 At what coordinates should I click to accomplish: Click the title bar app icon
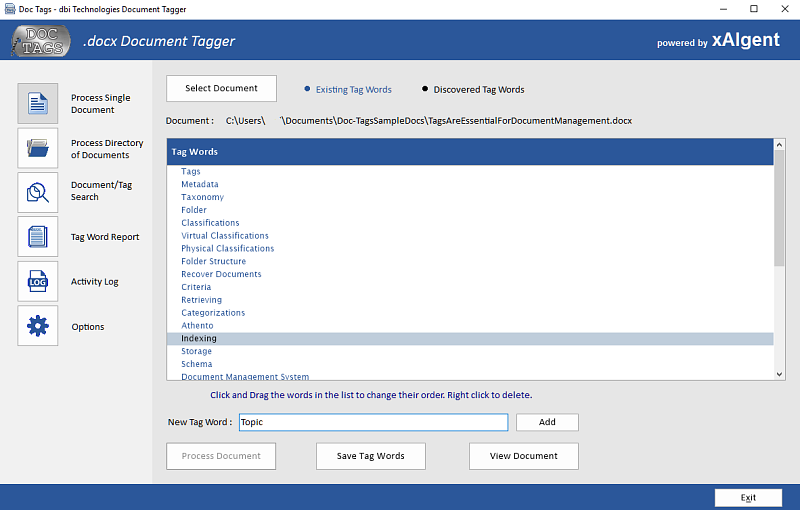tap(10, 9)
